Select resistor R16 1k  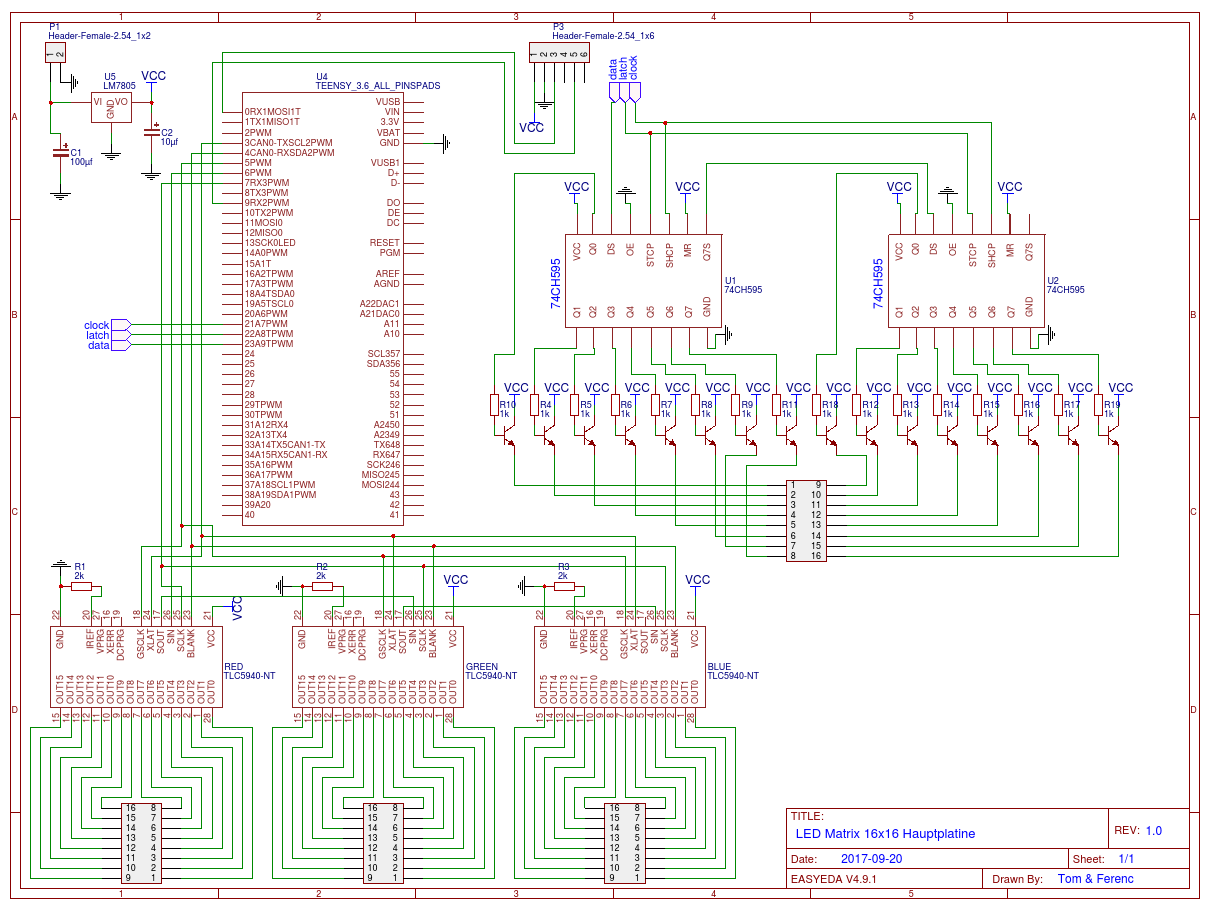[1018, 405]
